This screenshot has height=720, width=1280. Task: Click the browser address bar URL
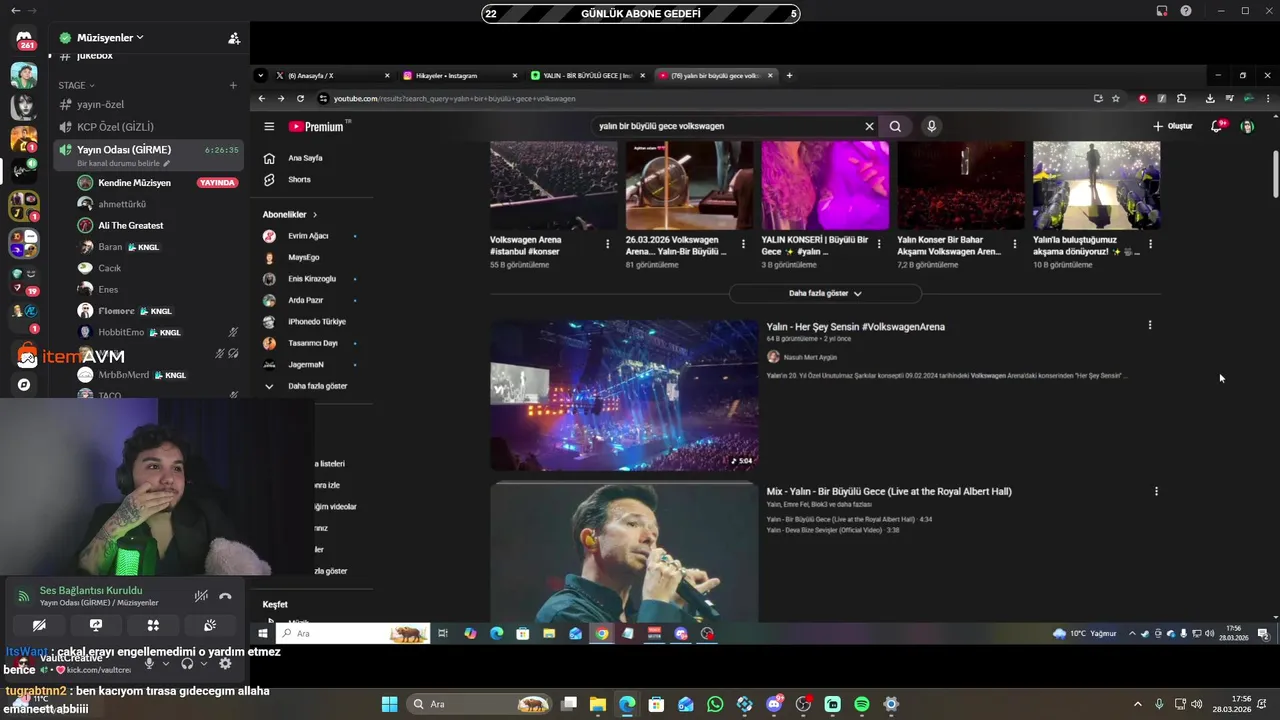[x=454, y=99]
